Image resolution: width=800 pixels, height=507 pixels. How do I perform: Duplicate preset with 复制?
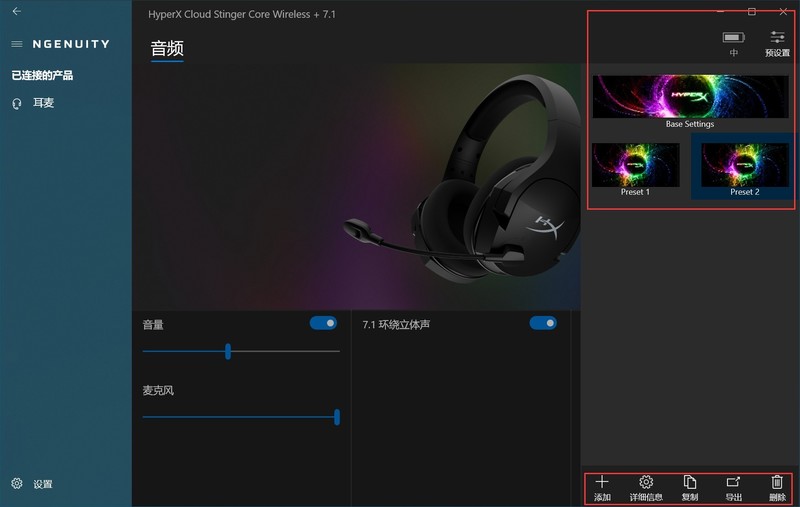pyautogui.click(x=690, y=488)
